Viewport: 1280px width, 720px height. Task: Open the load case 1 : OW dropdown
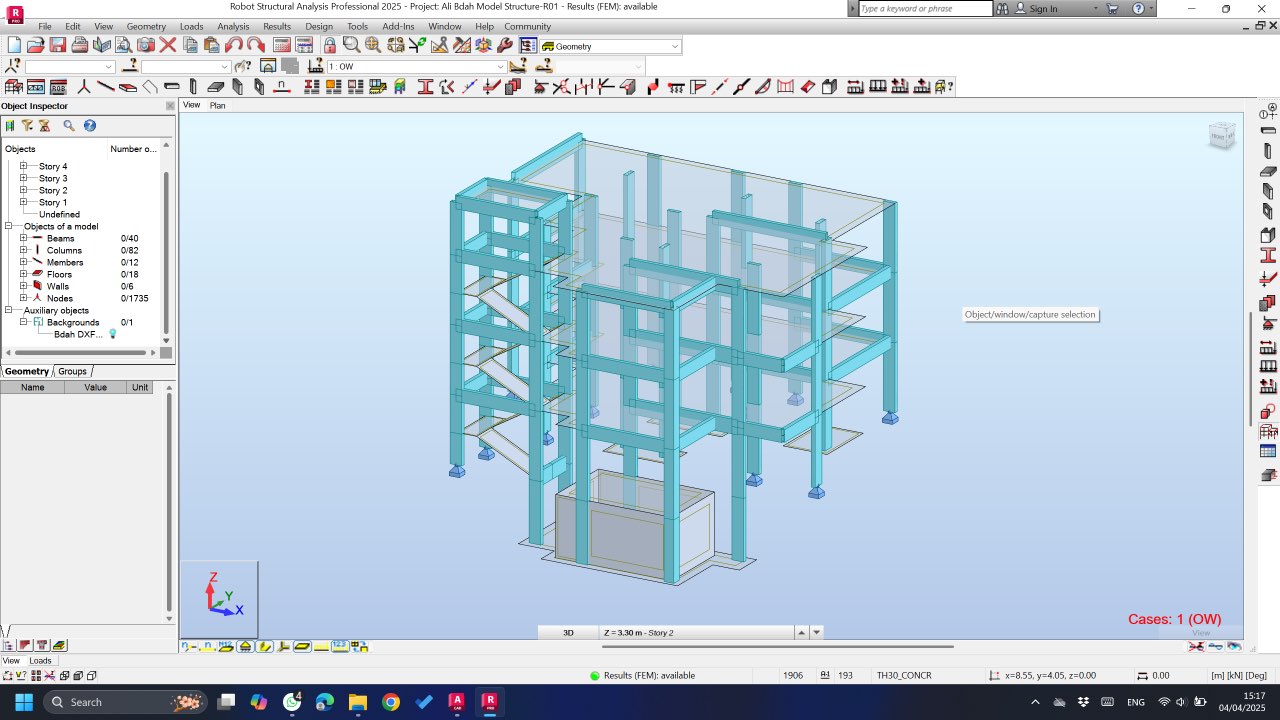pyautogui.click(x=501, y=67)
